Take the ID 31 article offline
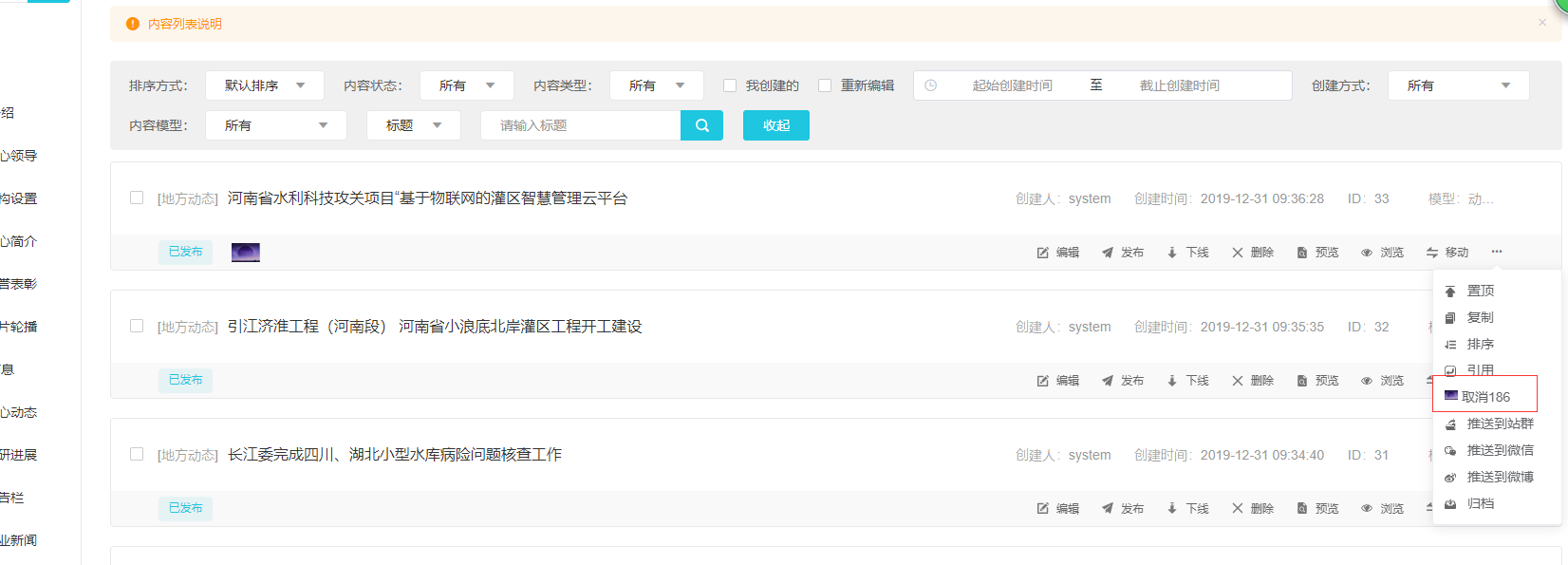Viewport: 1568px width, 565px height. pos(1187,509)
